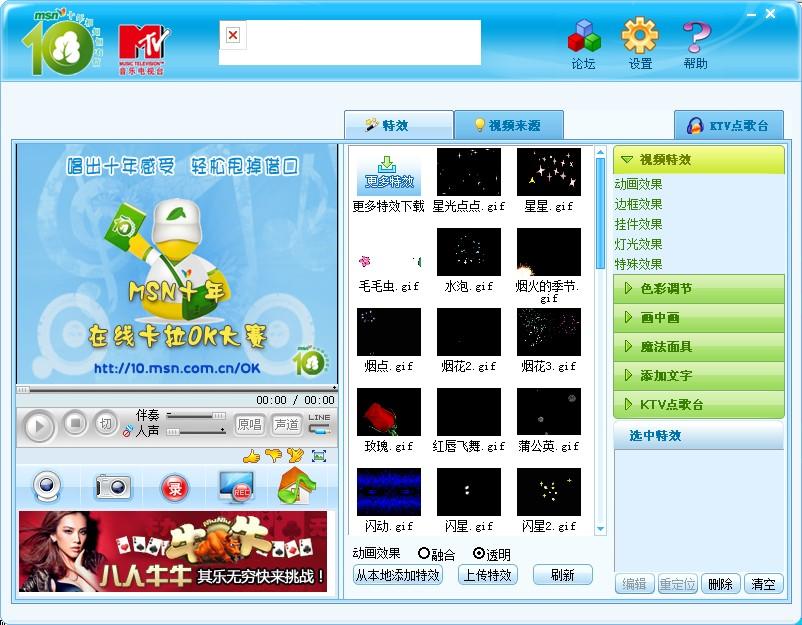Image resolution: width=802 pixels, height=625 pixels.
Task: Switch to the 视频来源 tab
Action: (x=508, y=126)
